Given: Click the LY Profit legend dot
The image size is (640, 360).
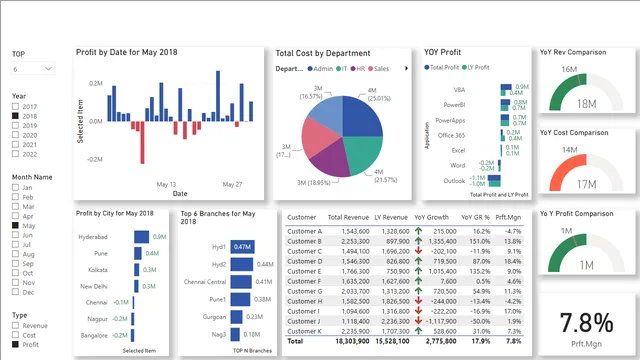Looking at the screenshot, I should tap(464, 67).
